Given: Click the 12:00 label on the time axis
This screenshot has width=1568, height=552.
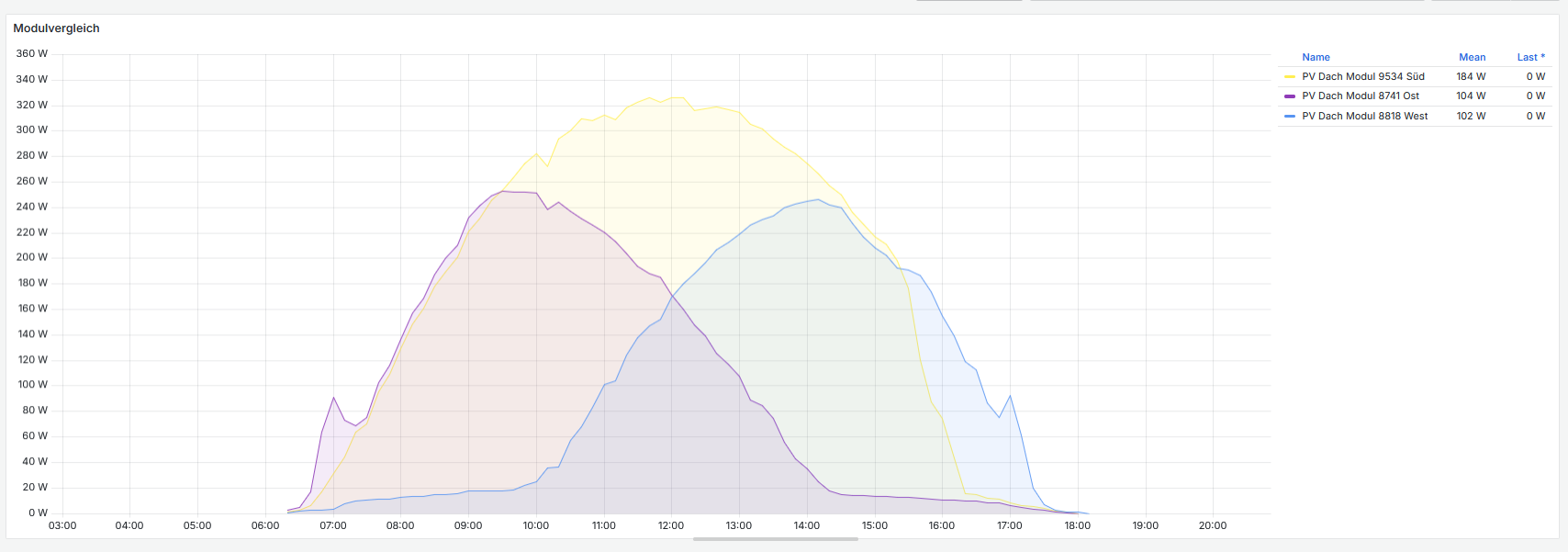Looking at the screenshot, I should (x=671, y=526).
